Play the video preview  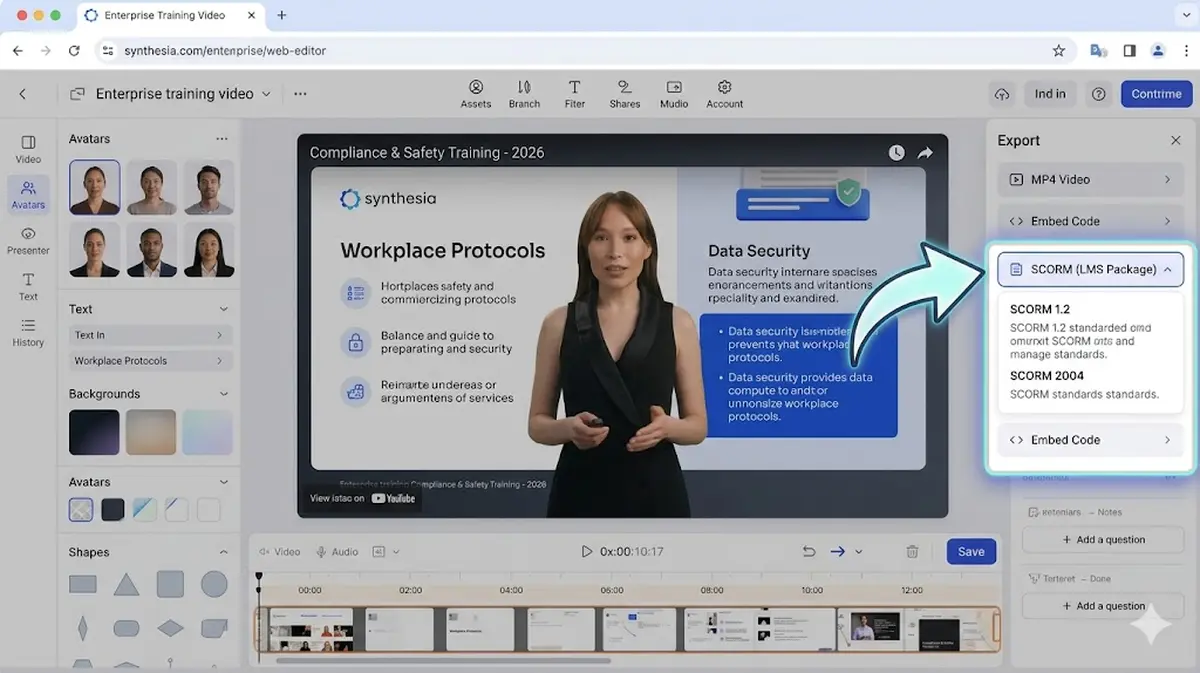(x=586, y=551)
